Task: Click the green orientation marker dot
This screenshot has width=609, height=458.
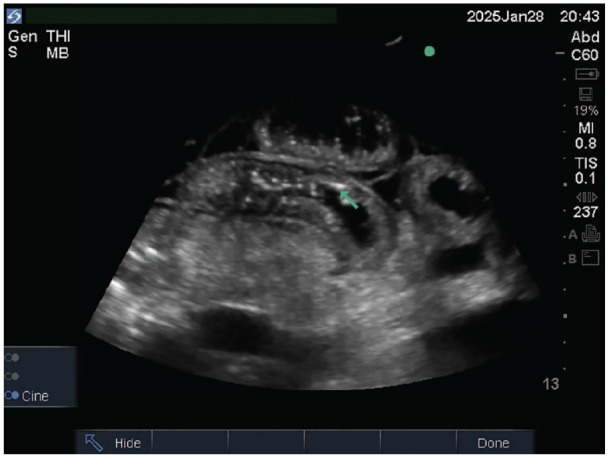Action: [x=430, y=51]
